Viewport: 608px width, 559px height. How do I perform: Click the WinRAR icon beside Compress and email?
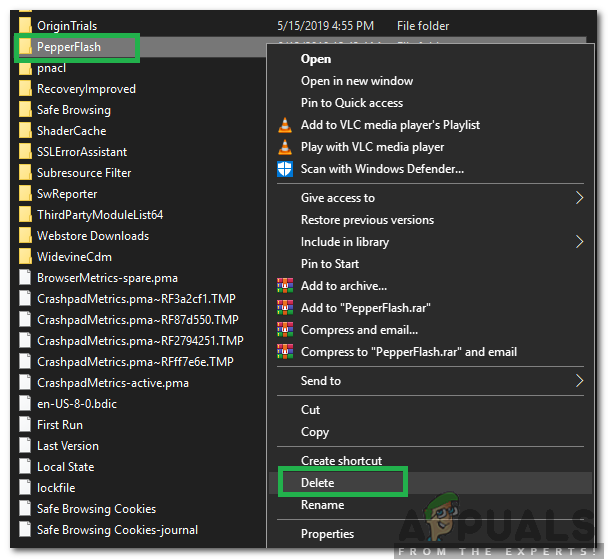tap(284, 330)
